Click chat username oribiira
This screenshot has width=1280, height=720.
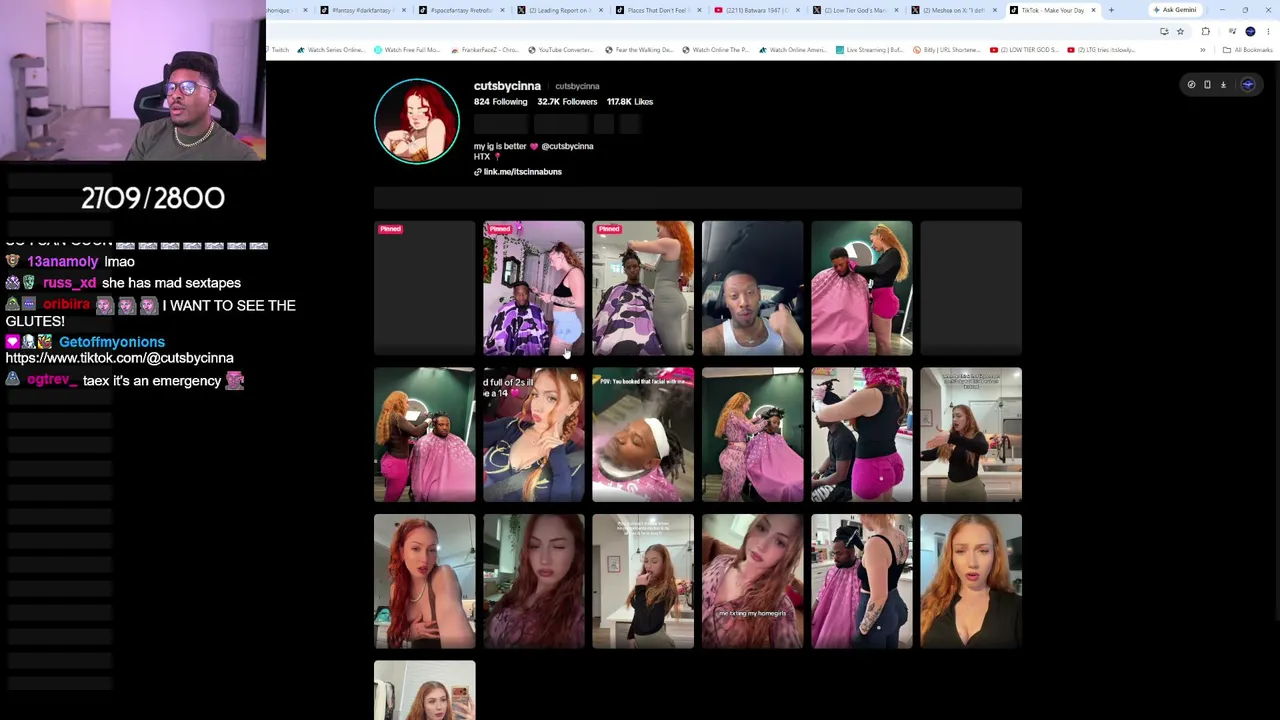[66, 304]
